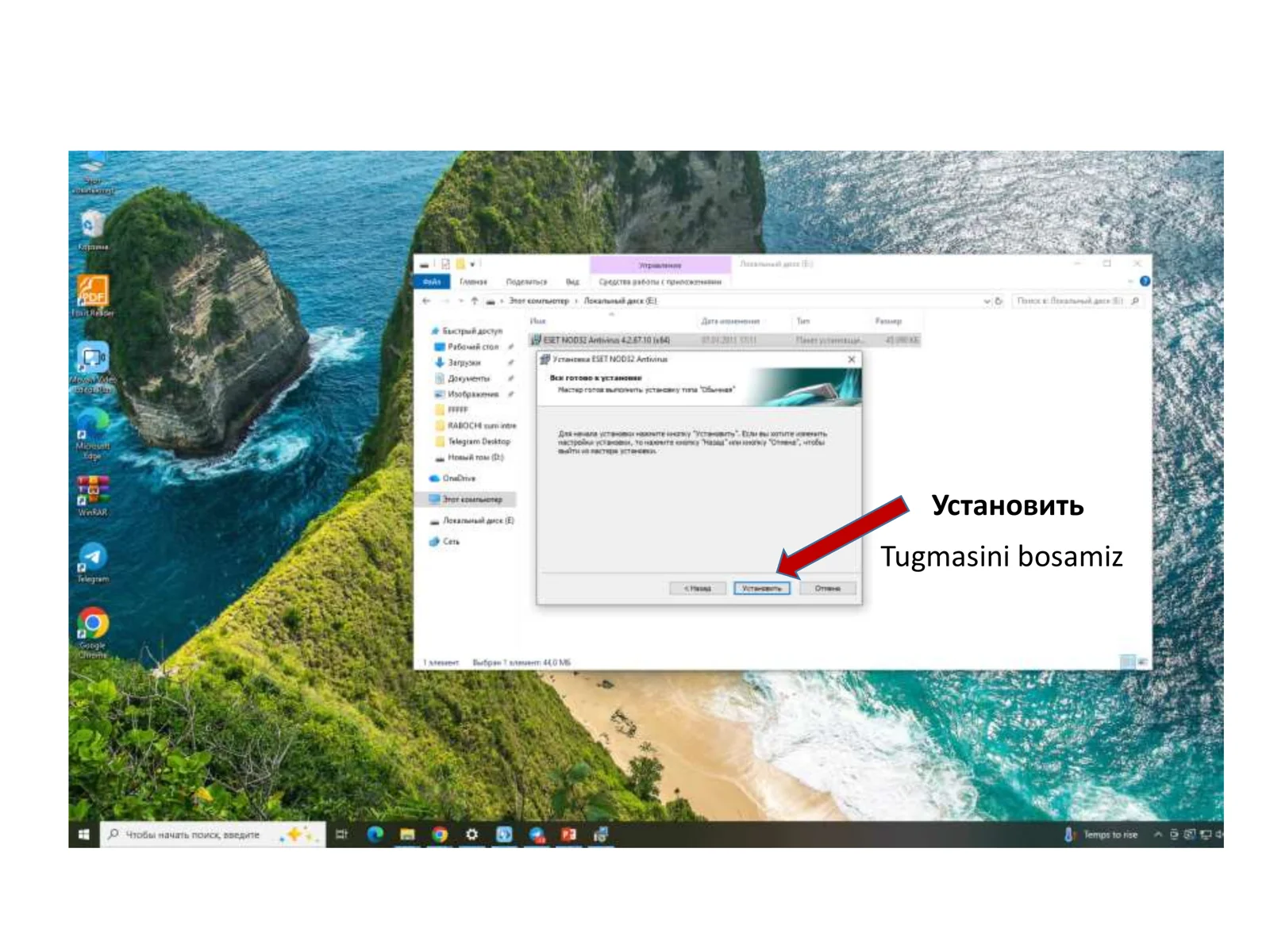
Task: Open Settings gear from the taskbar
Action: pyautogui.click(x=472, y=835)
